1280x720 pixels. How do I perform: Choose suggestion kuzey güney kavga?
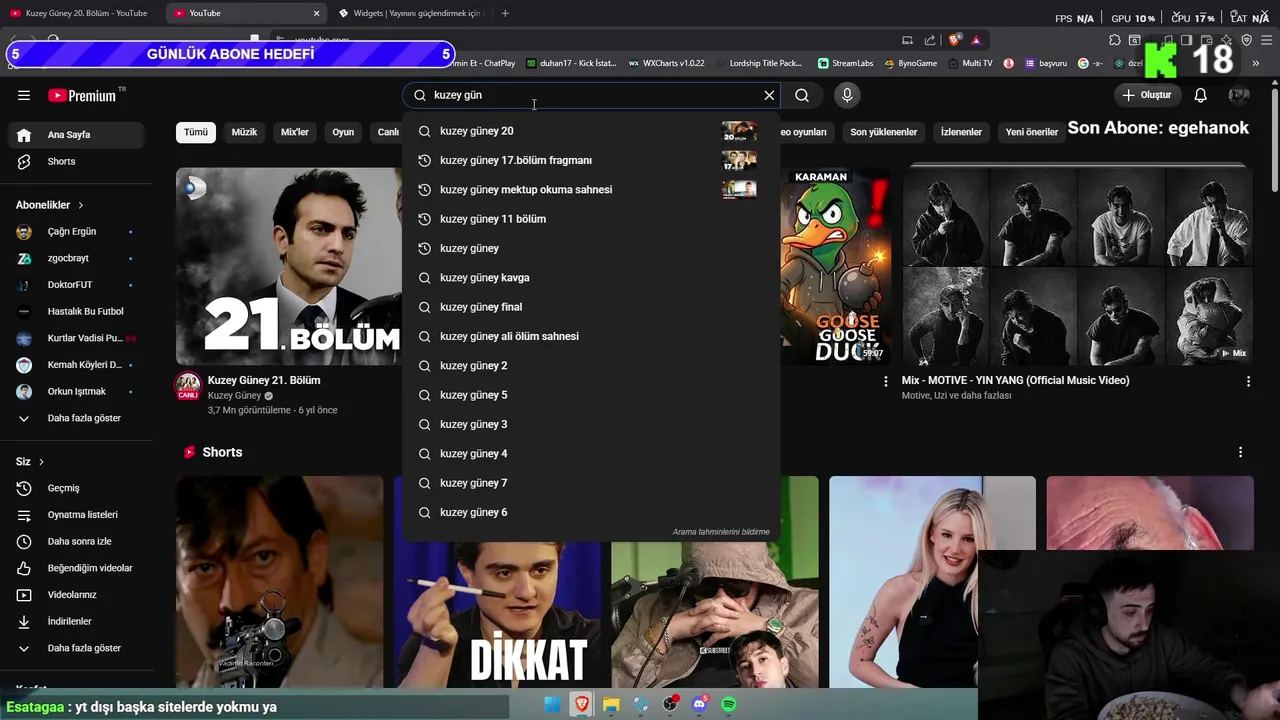pyautogui.click(x=590, y=278)
